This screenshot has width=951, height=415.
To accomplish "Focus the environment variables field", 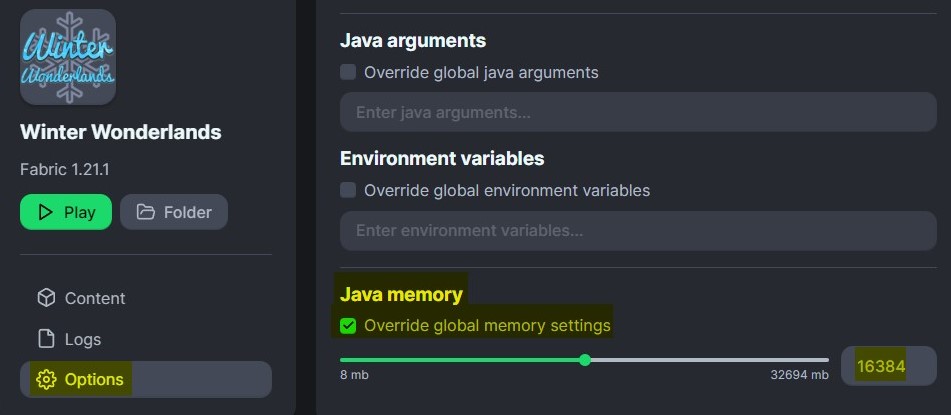I will pyautogui.click(x=638, y=231).
